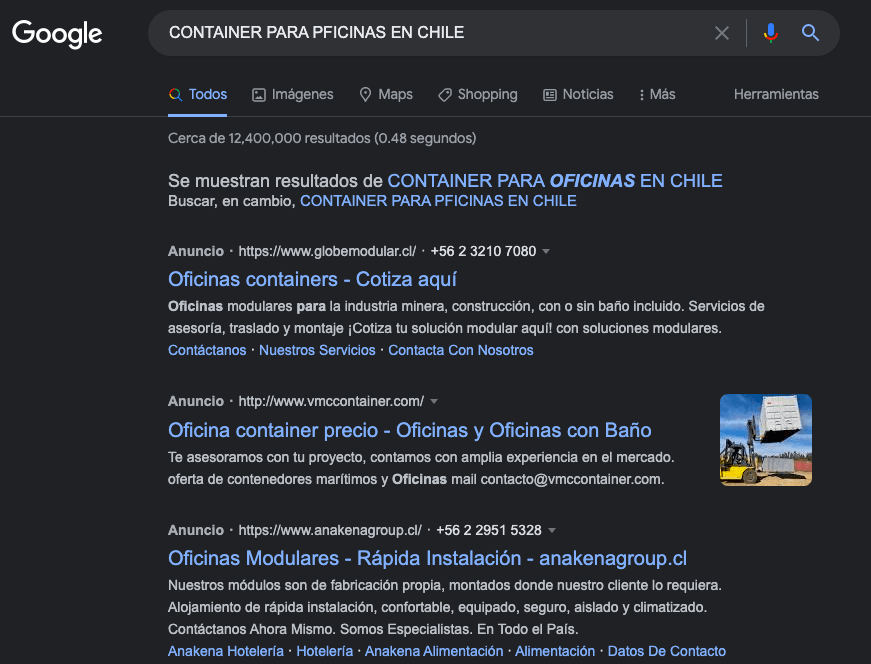Search instead for CONTAINER PARA PFICINAS EN CHILE
The image size is (871, 664).
438,201
